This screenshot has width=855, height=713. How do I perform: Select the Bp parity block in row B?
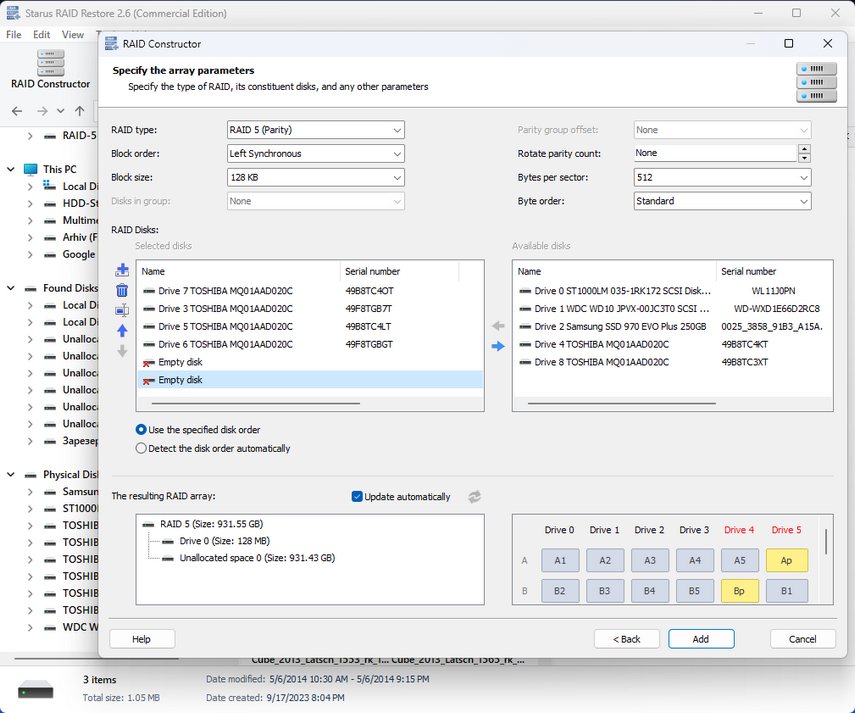[x=739, y=590]
